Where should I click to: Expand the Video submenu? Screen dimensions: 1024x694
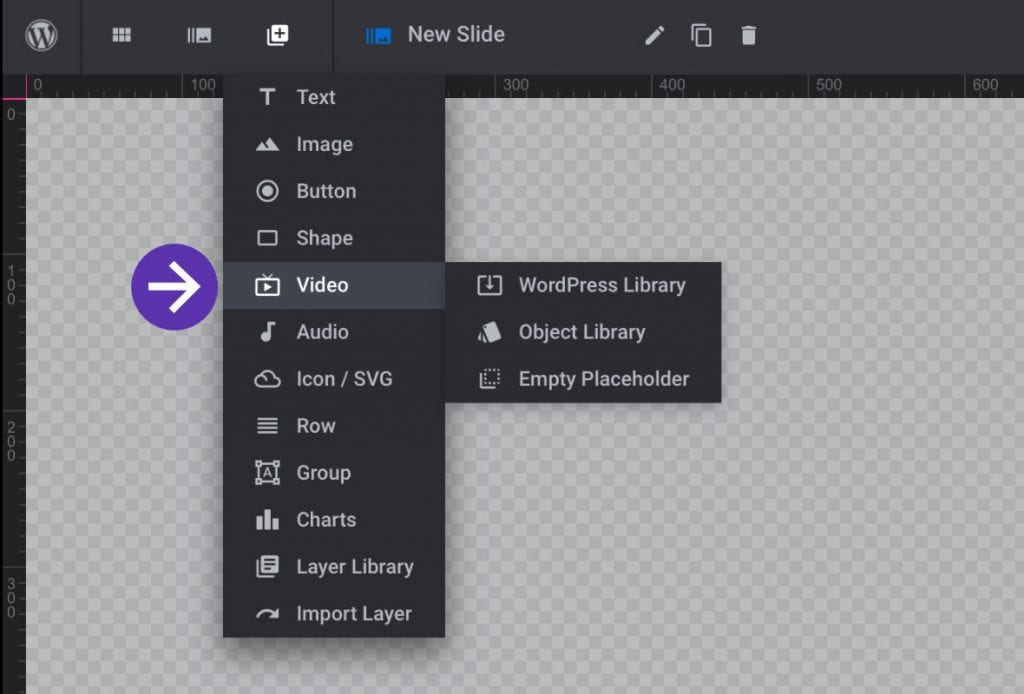coord(323,285)
